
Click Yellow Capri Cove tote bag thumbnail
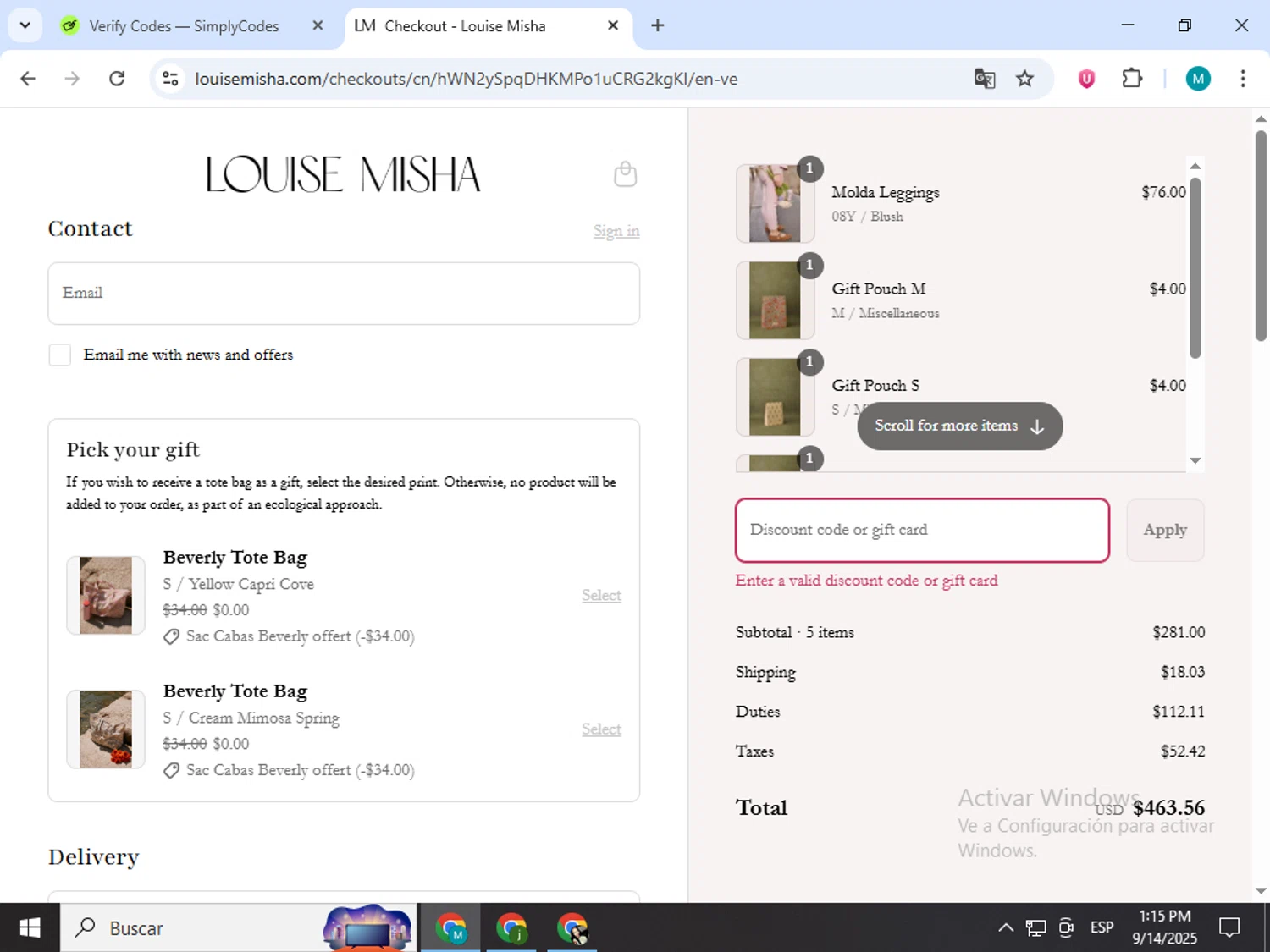(106, 596)
